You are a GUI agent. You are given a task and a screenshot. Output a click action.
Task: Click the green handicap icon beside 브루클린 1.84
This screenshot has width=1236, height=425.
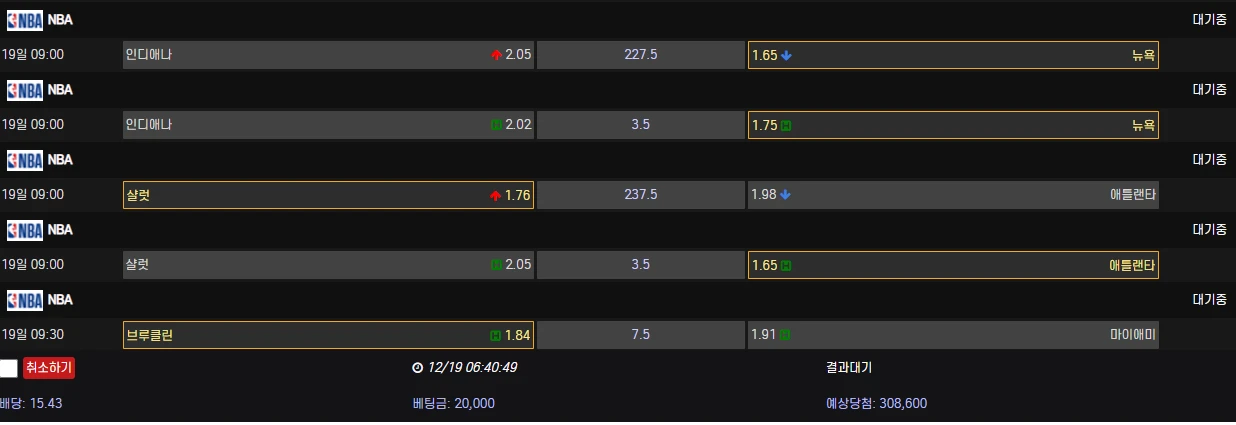click(496, 335)
